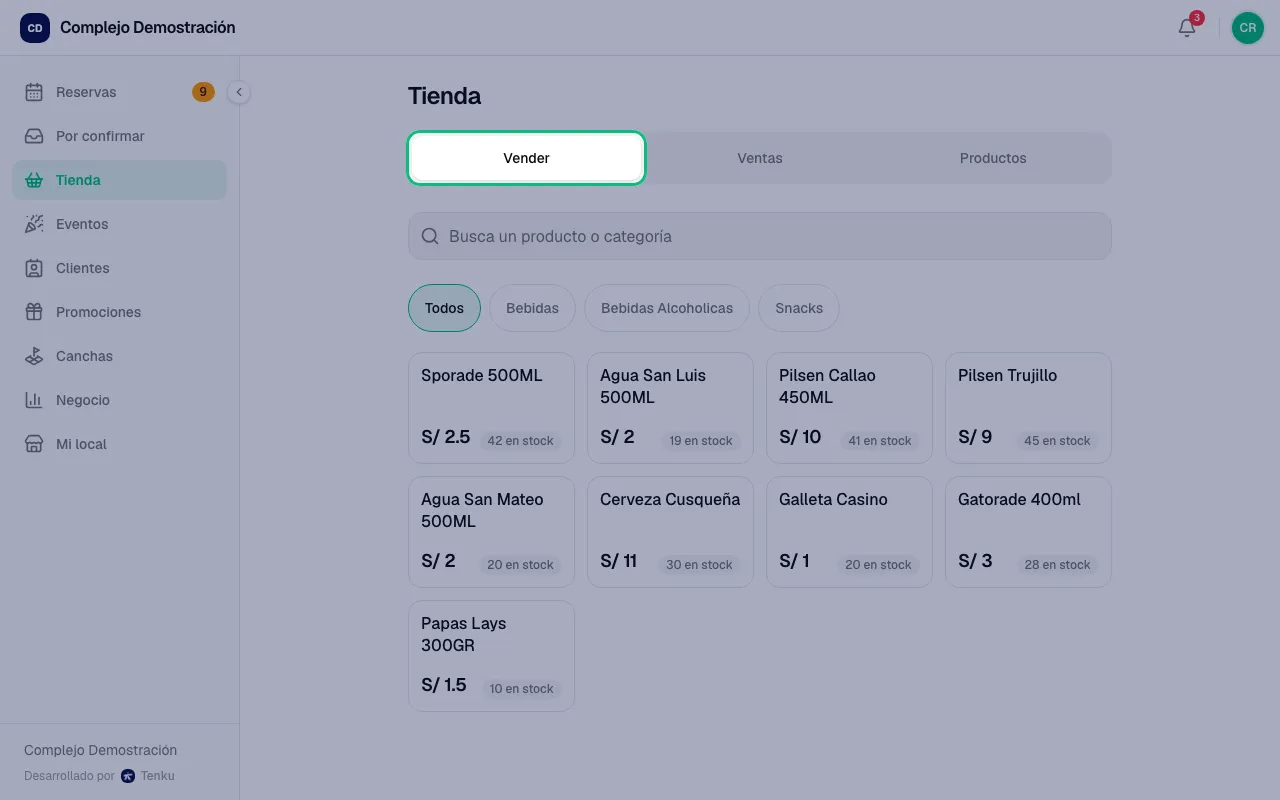Click the search magnifier icon
Image resolution: width=1280 pixels, height=800 pixels.
pos(431,236)
